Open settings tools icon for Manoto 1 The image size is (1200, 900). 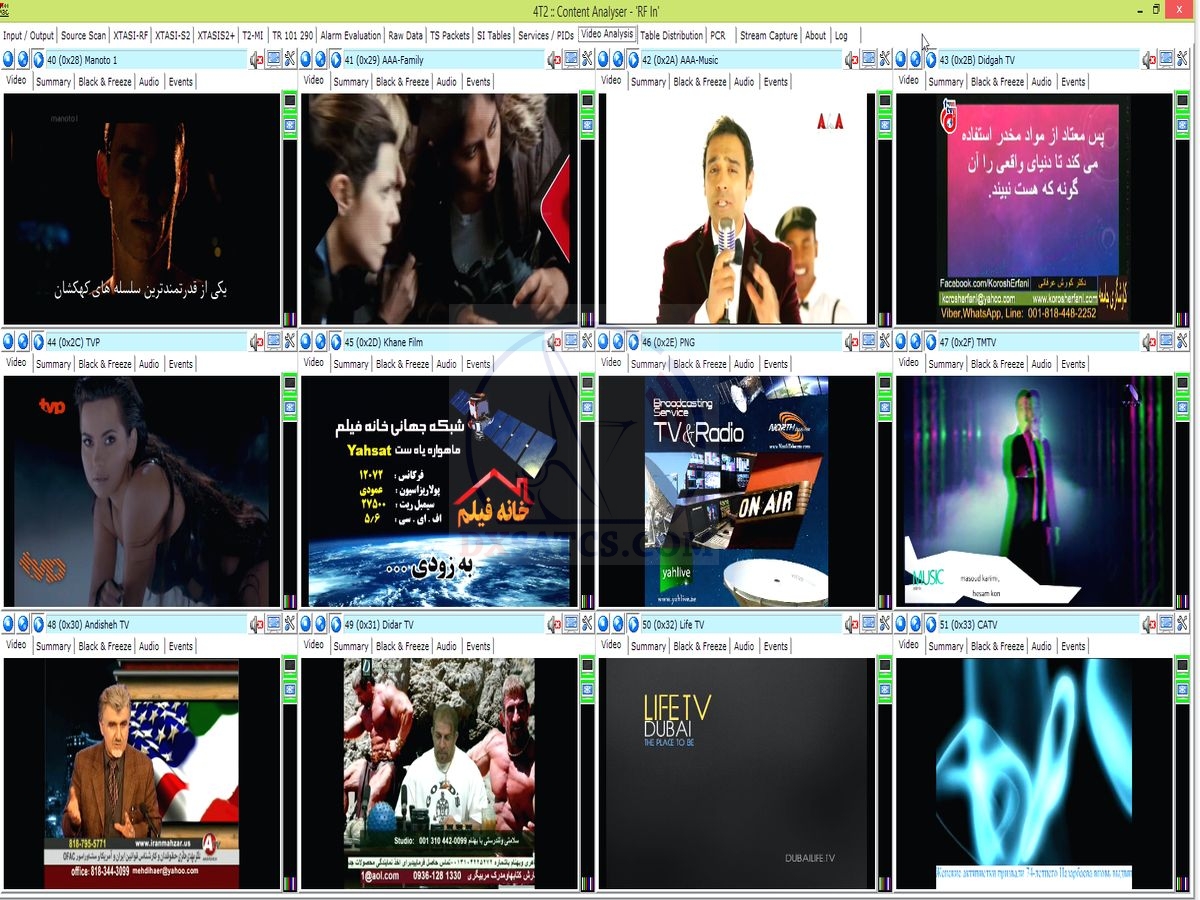[290, 60]
